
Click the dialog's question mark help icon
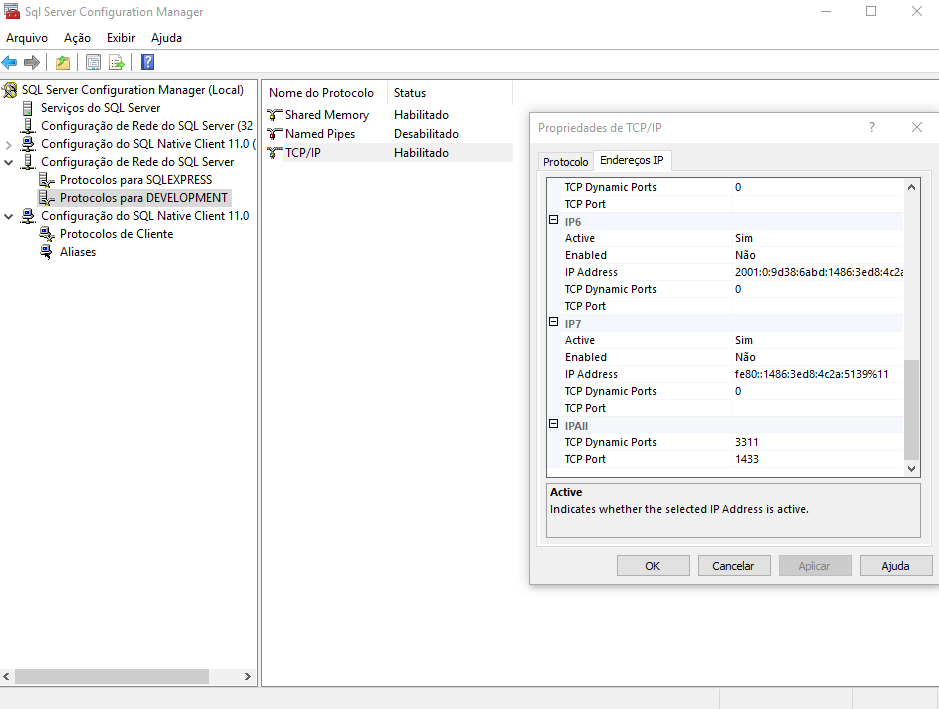coord(872,127)
